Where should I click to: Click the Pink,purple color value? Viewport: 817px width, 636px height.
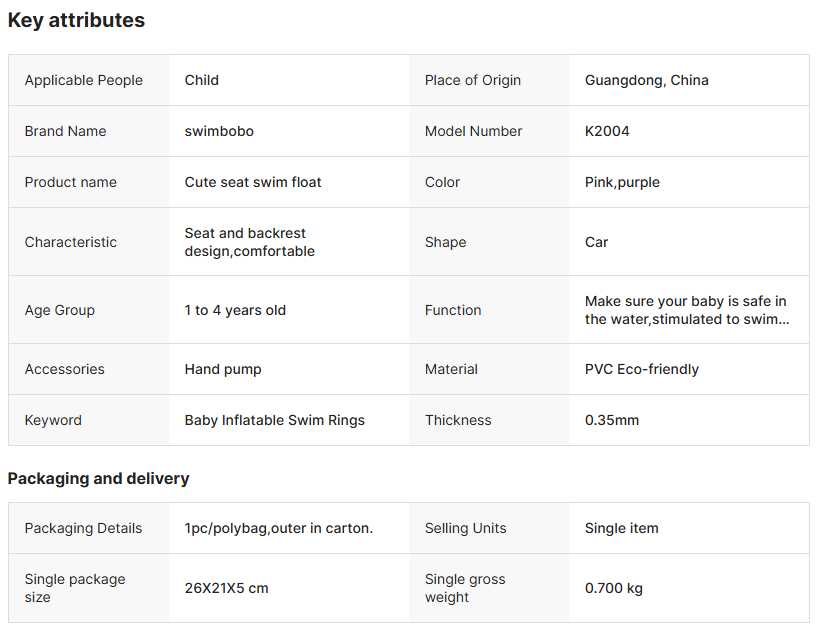622,182
